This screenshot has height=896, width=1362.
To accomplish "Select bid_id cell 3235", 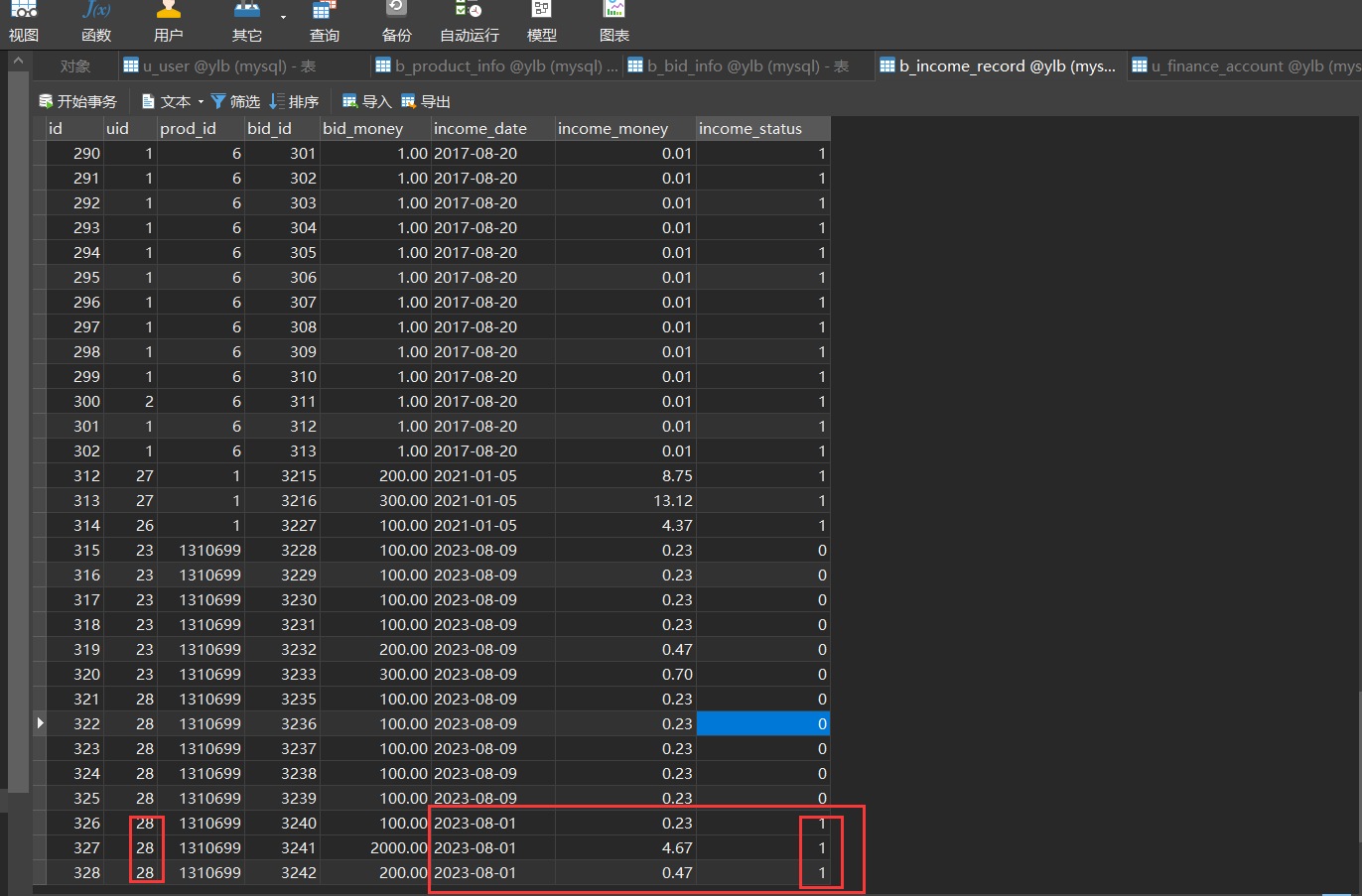I will 282,699.
